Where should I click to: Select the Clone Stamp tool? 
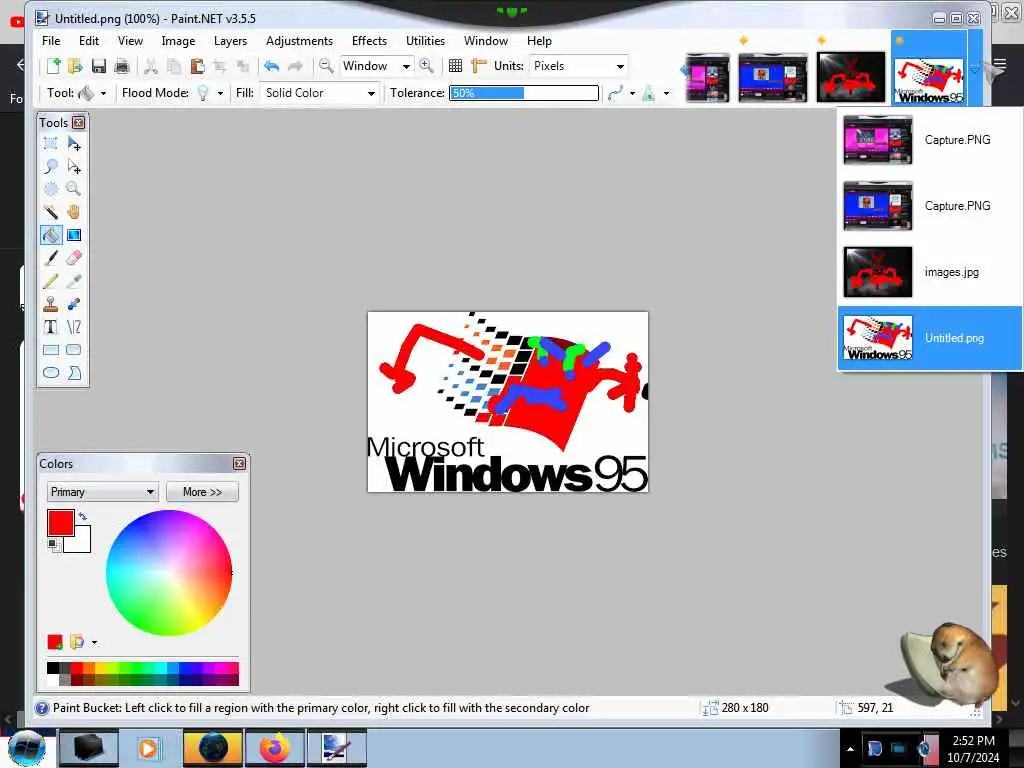click(51, 304)
